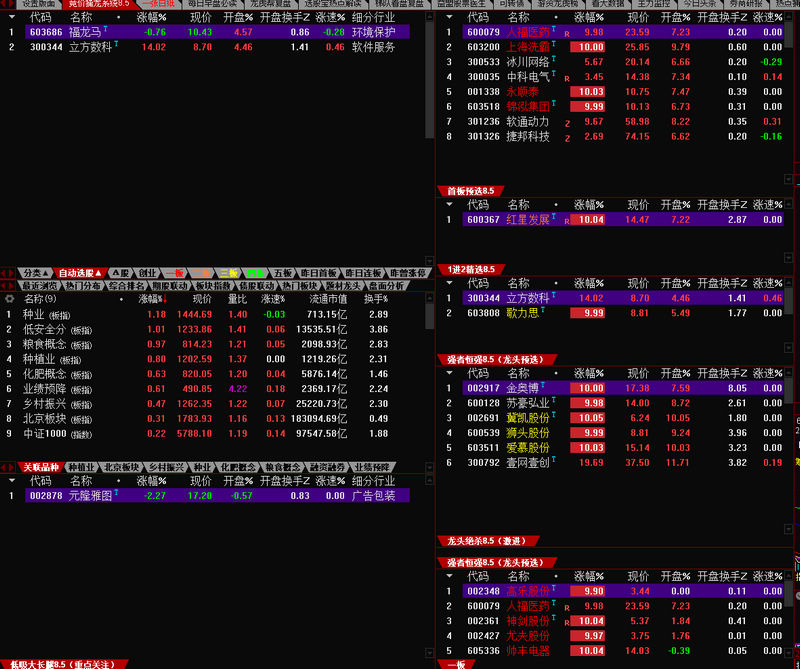The width and height of the screenshot is (800, 669).
Task: Open the 乡村振兴 related tab
Action: pos(165,467)
